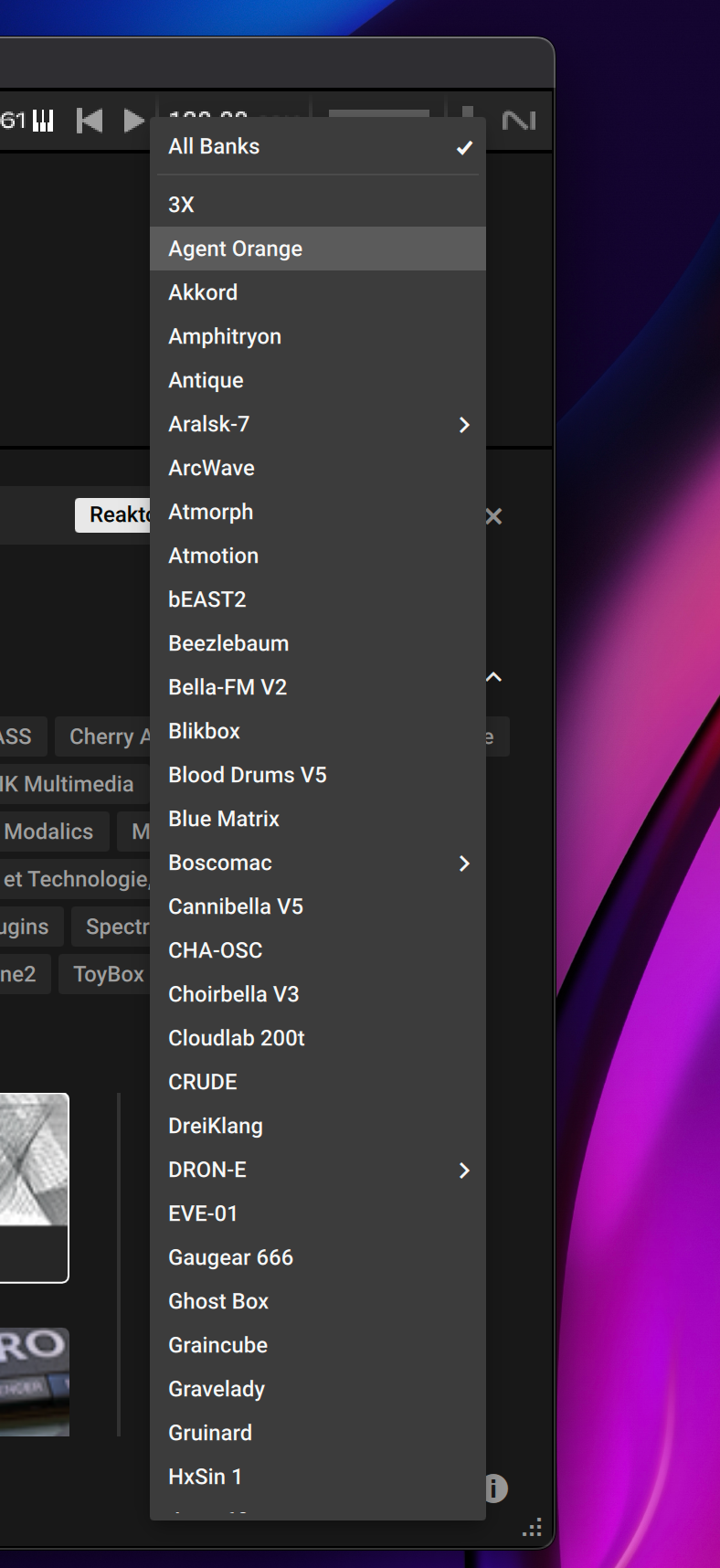Select Cloudlab 200t bank

(x=317, y=1038)
